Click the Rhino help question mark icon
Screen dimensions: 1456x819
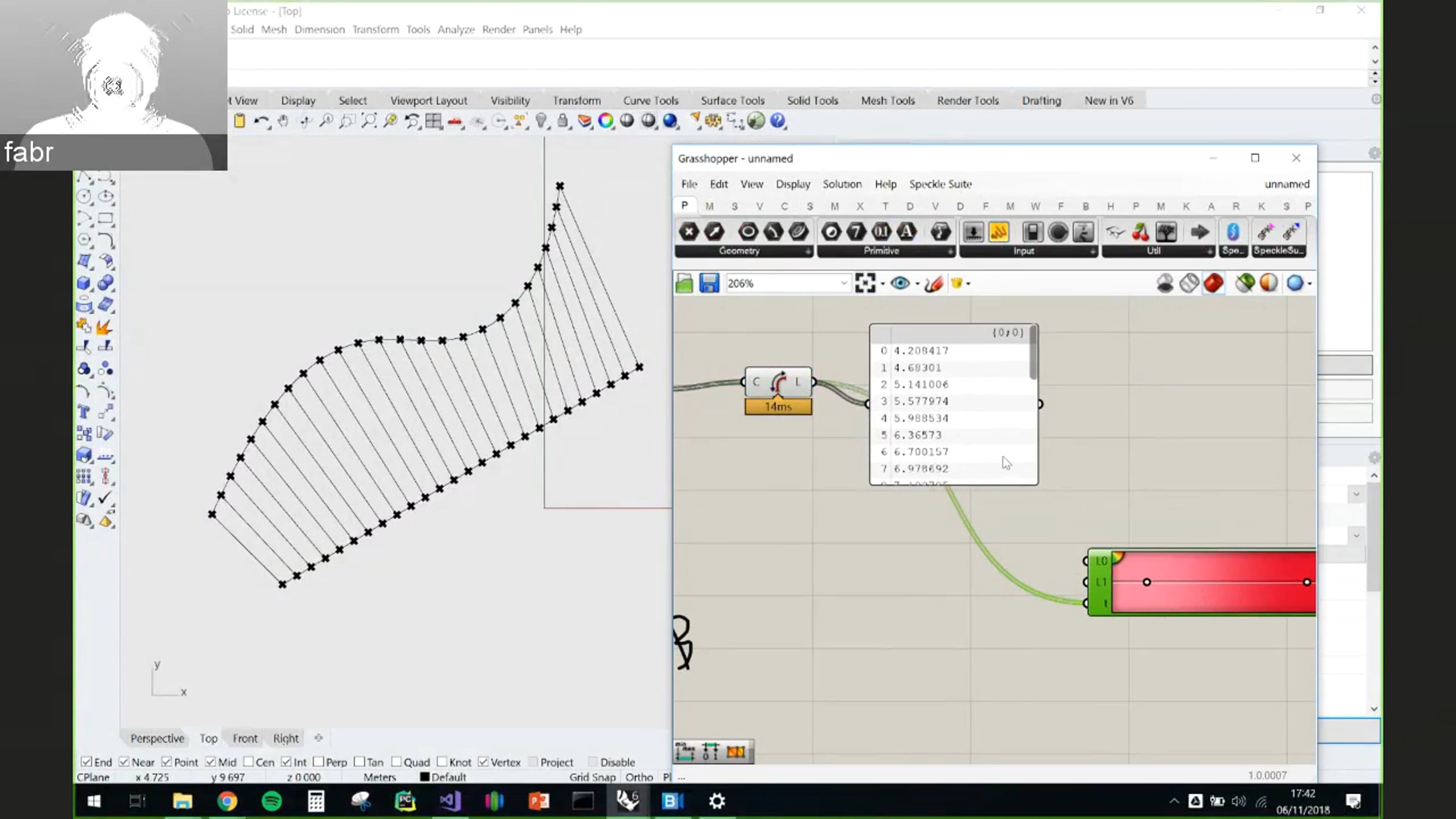(778, 121)
